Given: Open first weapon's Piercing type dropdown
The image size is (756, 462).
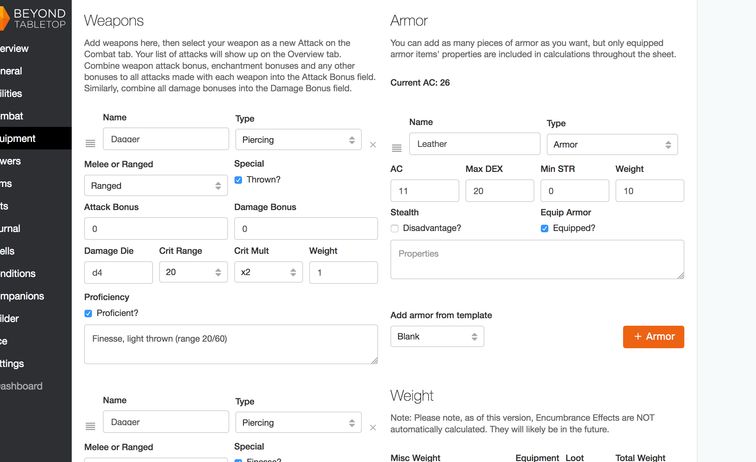Looking at the screenshot, I should click(297, 141).
